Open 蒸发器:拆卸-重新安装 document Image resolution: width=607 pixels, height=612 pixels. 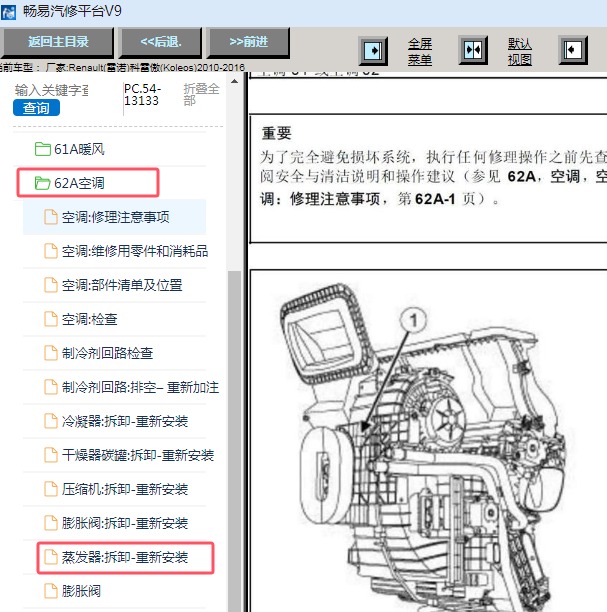pyautogui.click(x=125, y=557)
